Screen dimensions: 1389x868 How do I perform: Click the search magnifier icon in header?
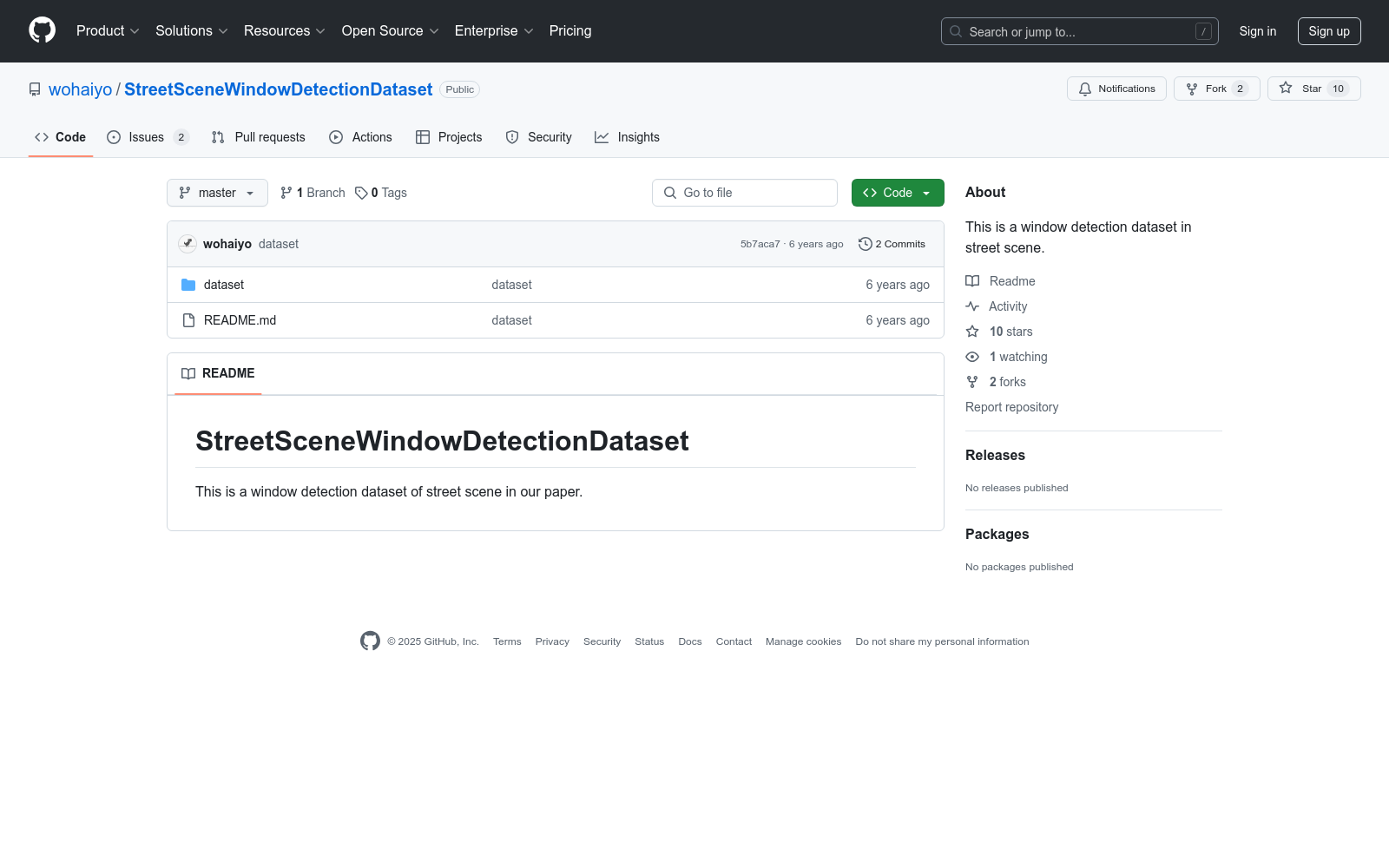point(956,31)
